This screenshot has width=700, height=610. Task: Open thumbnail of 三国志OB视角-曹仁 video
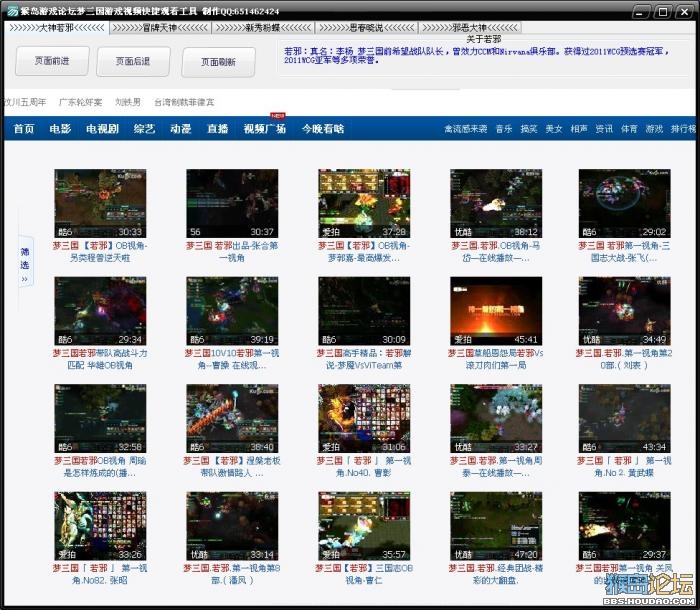click(x=364, y=526)
